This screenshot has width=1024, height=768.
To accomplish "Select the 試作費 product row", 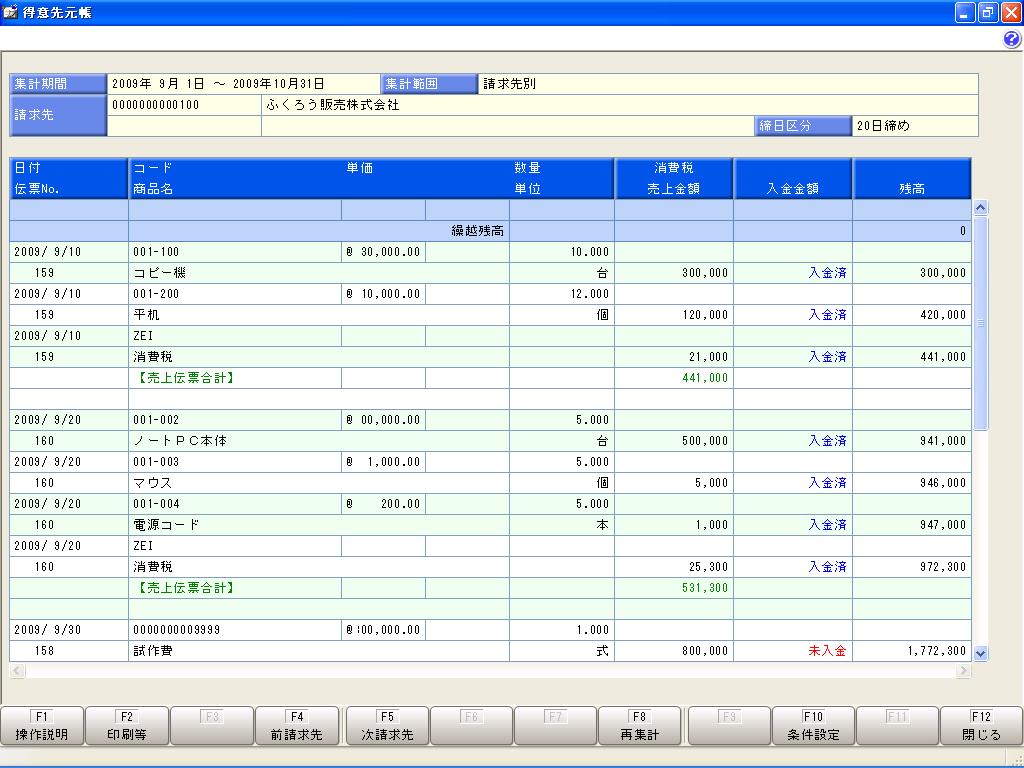I will (x=319, y=650).
